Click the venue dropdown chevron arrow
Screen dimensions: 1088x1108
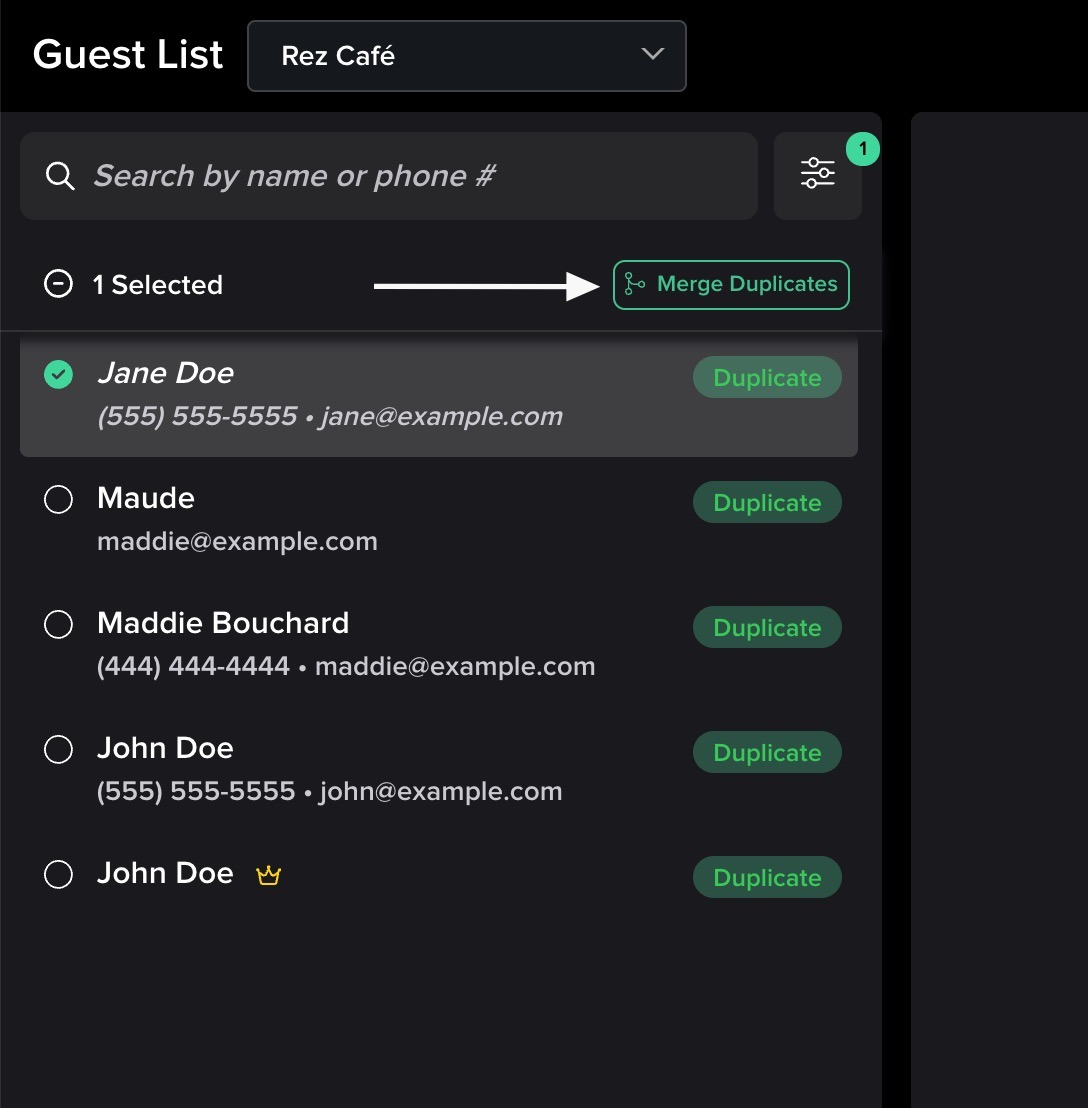(653, 55)
